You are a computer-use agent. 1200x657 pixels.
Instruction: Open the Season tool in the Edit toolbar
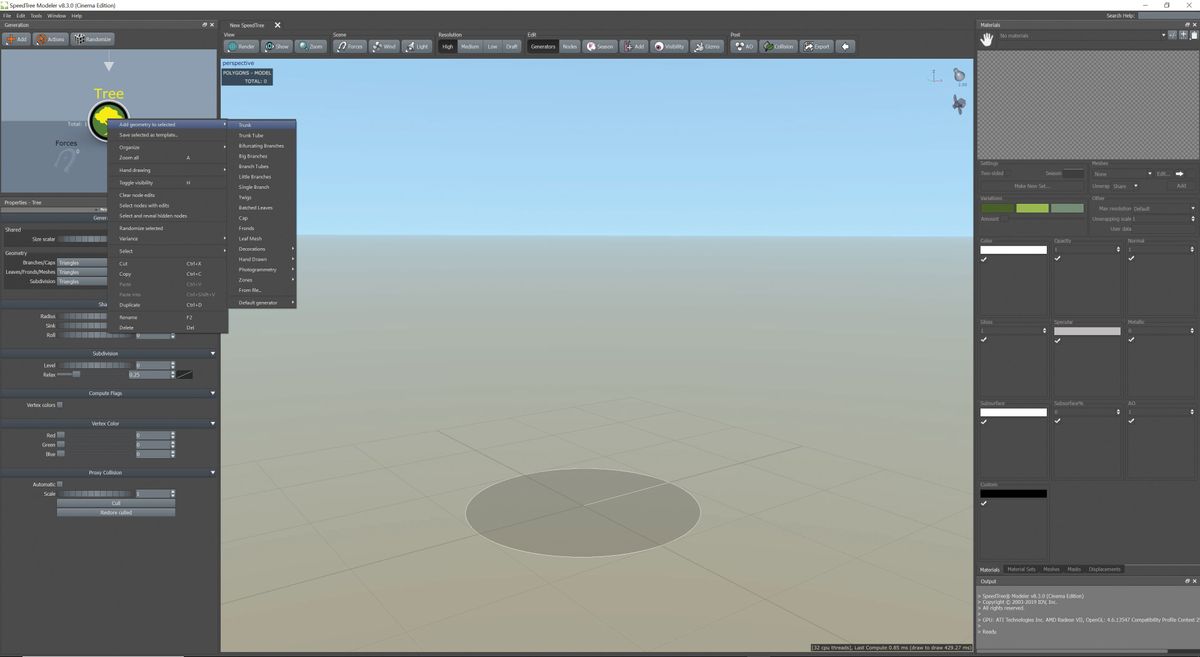pos(601,46)
